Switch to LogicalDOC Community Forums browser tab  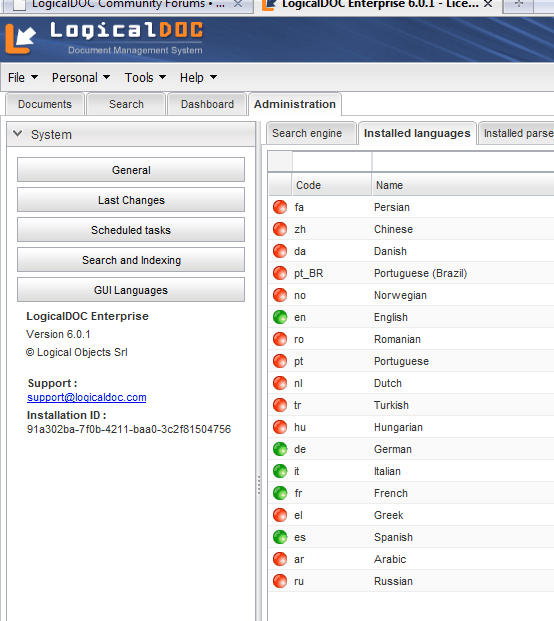coord(127,4)
